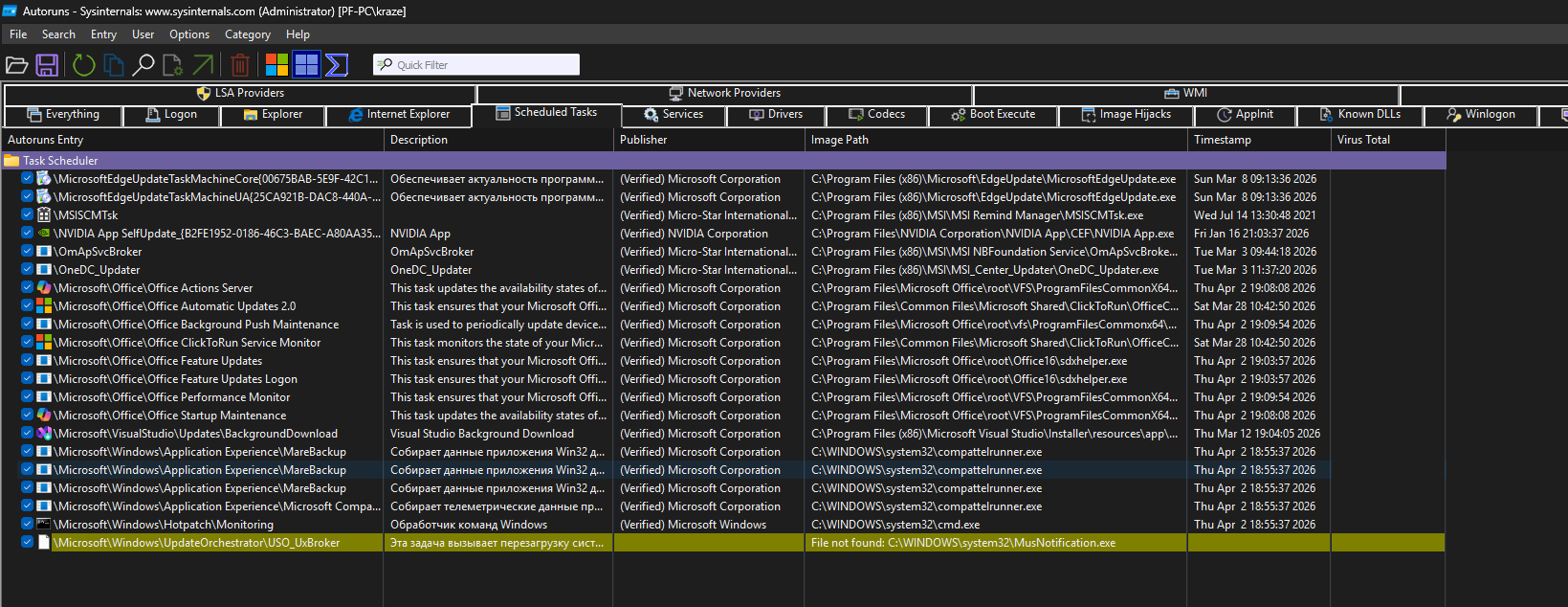This screenshot has width=1568, height=607.
Task: Switch to the Logon tab
Action: pos(171,115)
